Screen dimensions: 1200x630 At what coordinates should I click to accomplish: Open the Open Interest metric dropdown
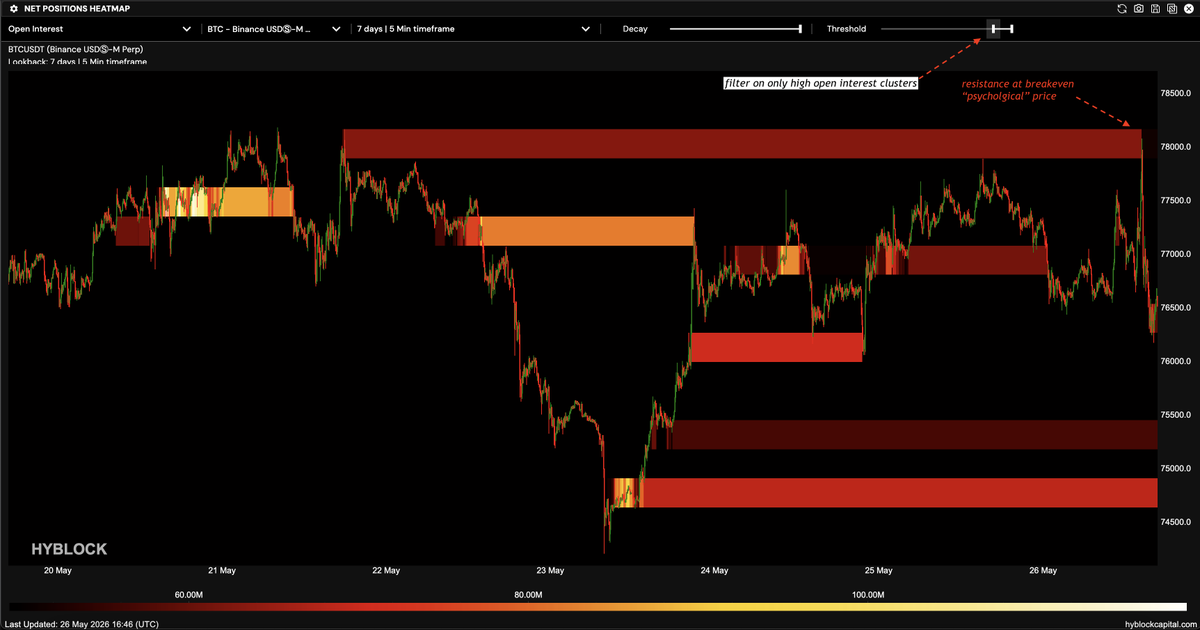click(100, 29)
